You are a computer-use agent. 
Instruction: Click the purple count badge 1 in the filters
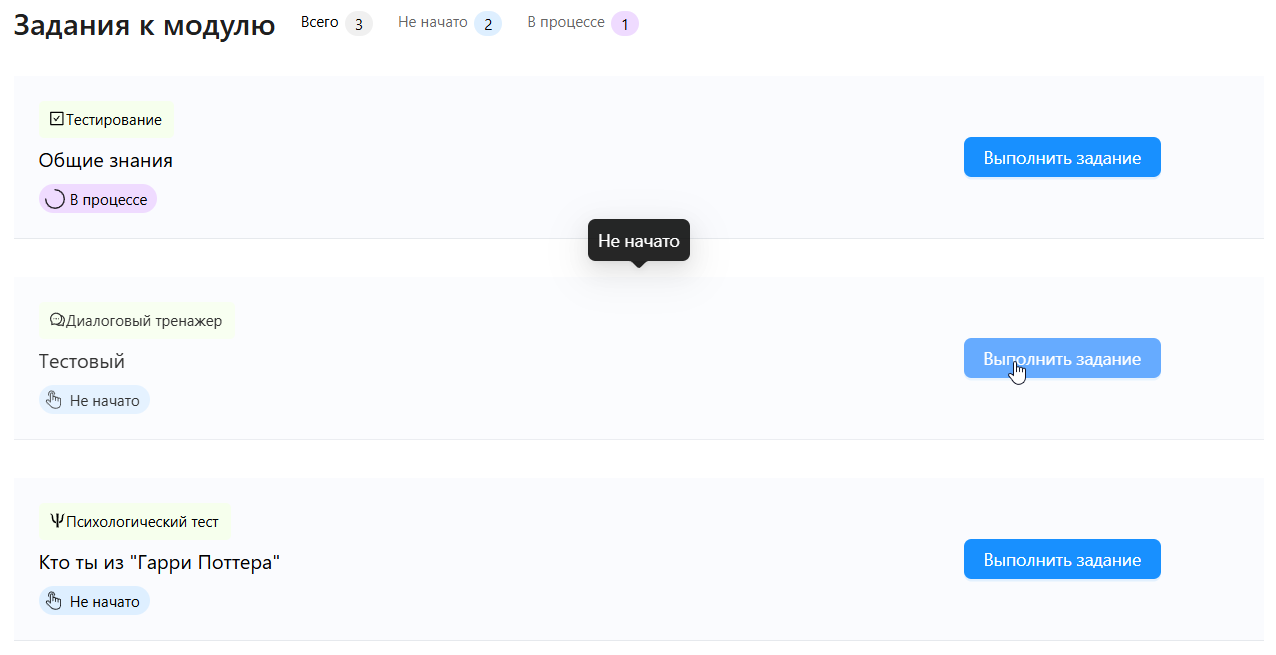pos(624,23)
